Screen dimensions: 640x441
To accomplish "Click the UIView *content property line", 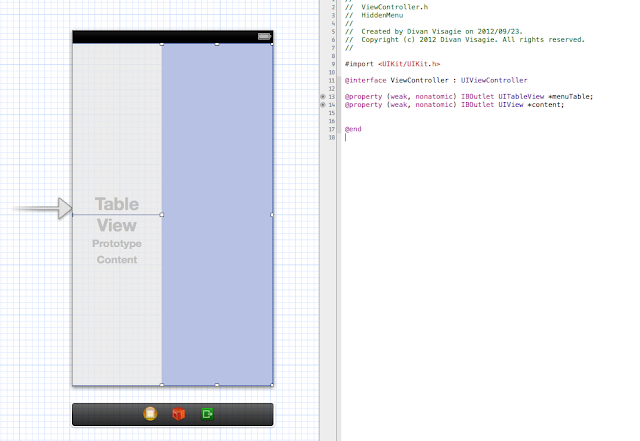I will (454, 105).
